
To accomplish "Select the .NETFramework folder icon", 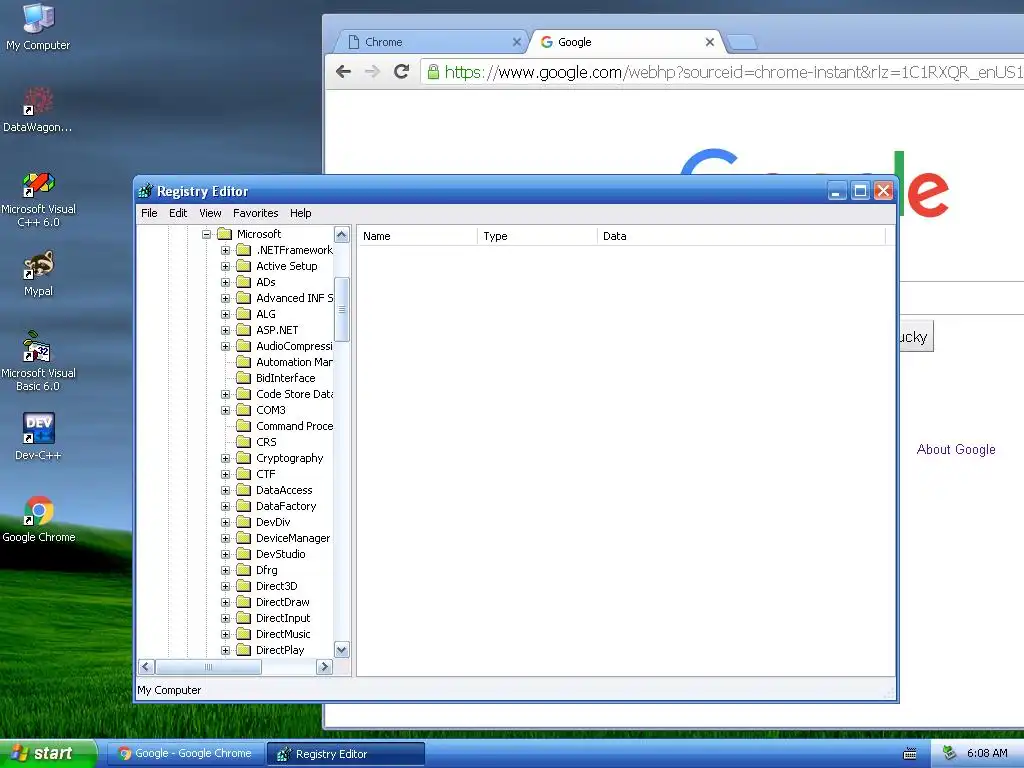I will pyautogui.click(x=244, y=250).
